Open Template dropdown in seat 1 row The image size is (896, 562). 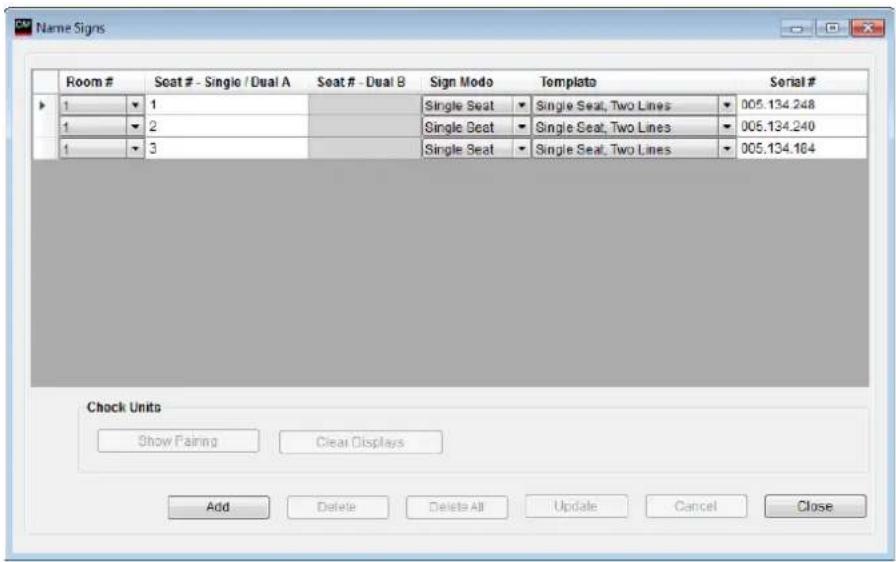tap(726, 105)
